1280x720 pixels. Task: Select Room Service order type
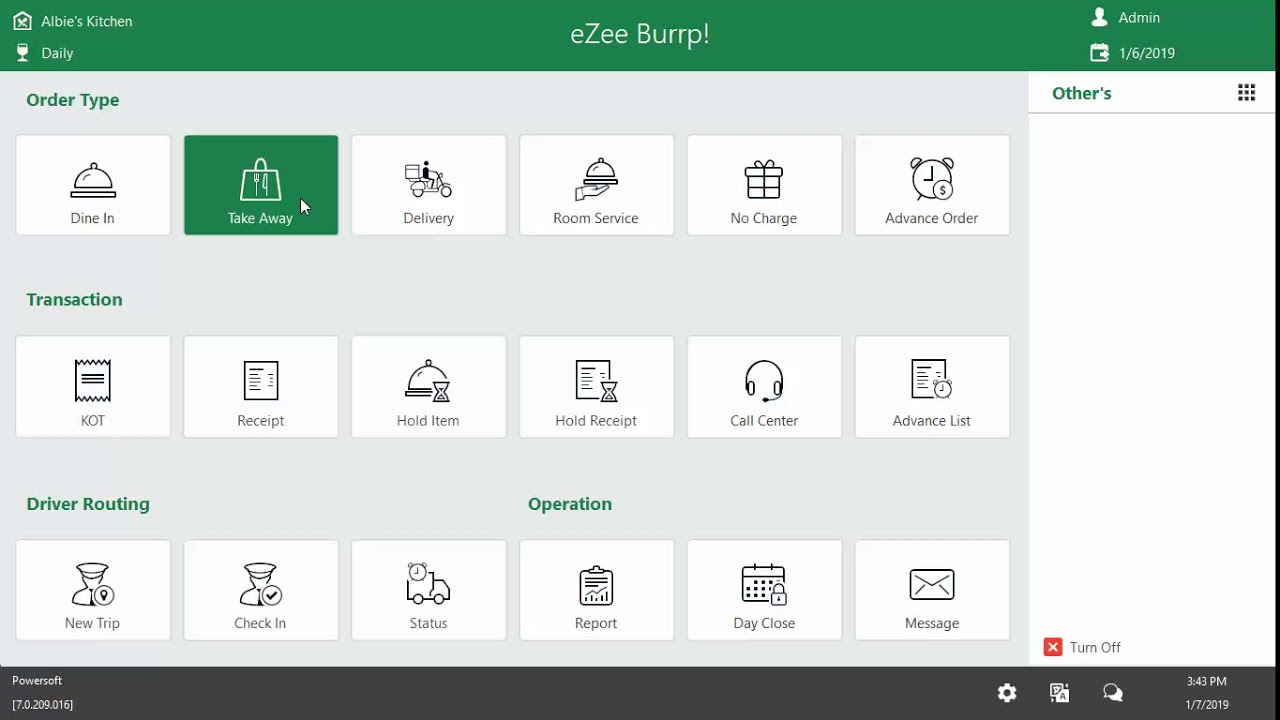(x=597, y=185)
